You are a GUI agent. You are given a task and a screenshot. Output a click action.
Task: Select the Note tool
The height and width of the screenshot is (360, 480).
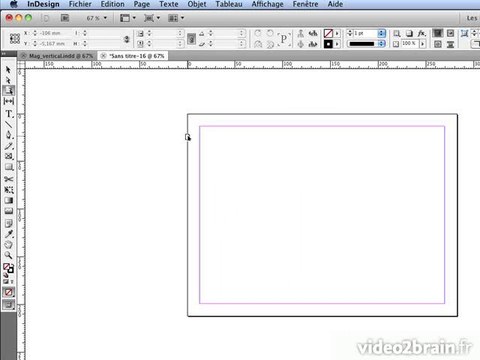(8, 223)
